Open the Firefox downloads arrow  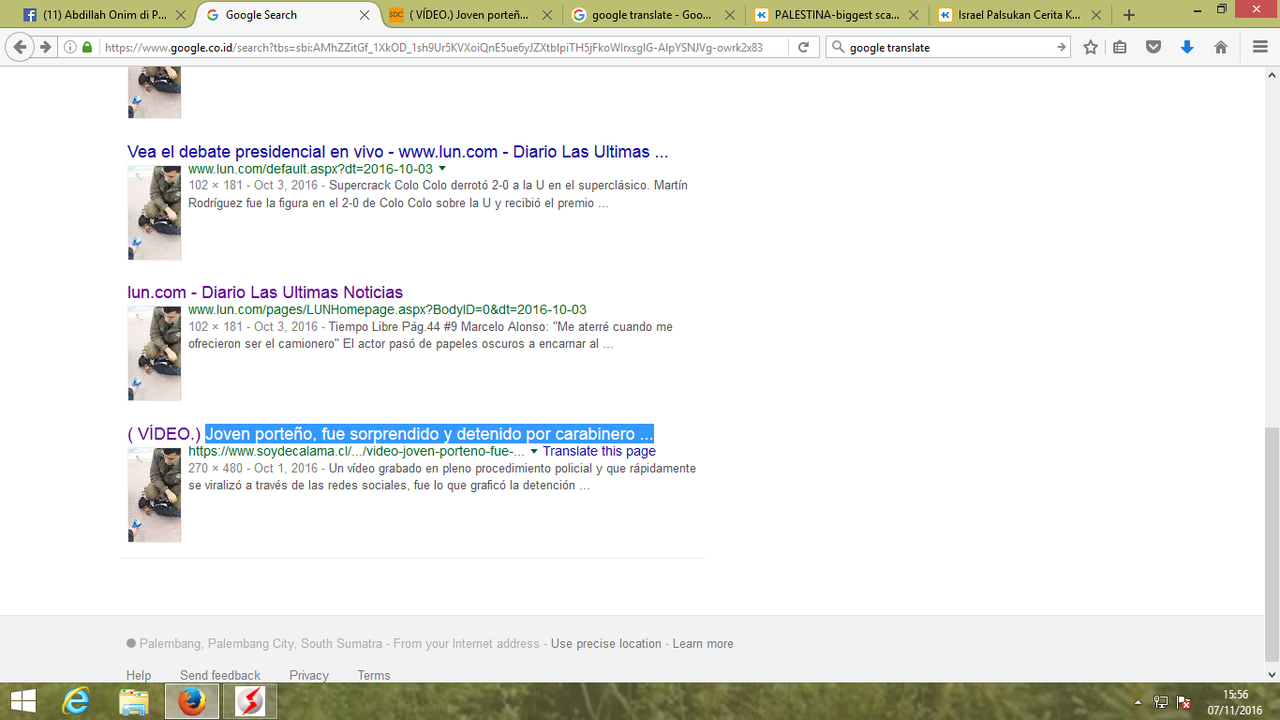[1187, 47]
